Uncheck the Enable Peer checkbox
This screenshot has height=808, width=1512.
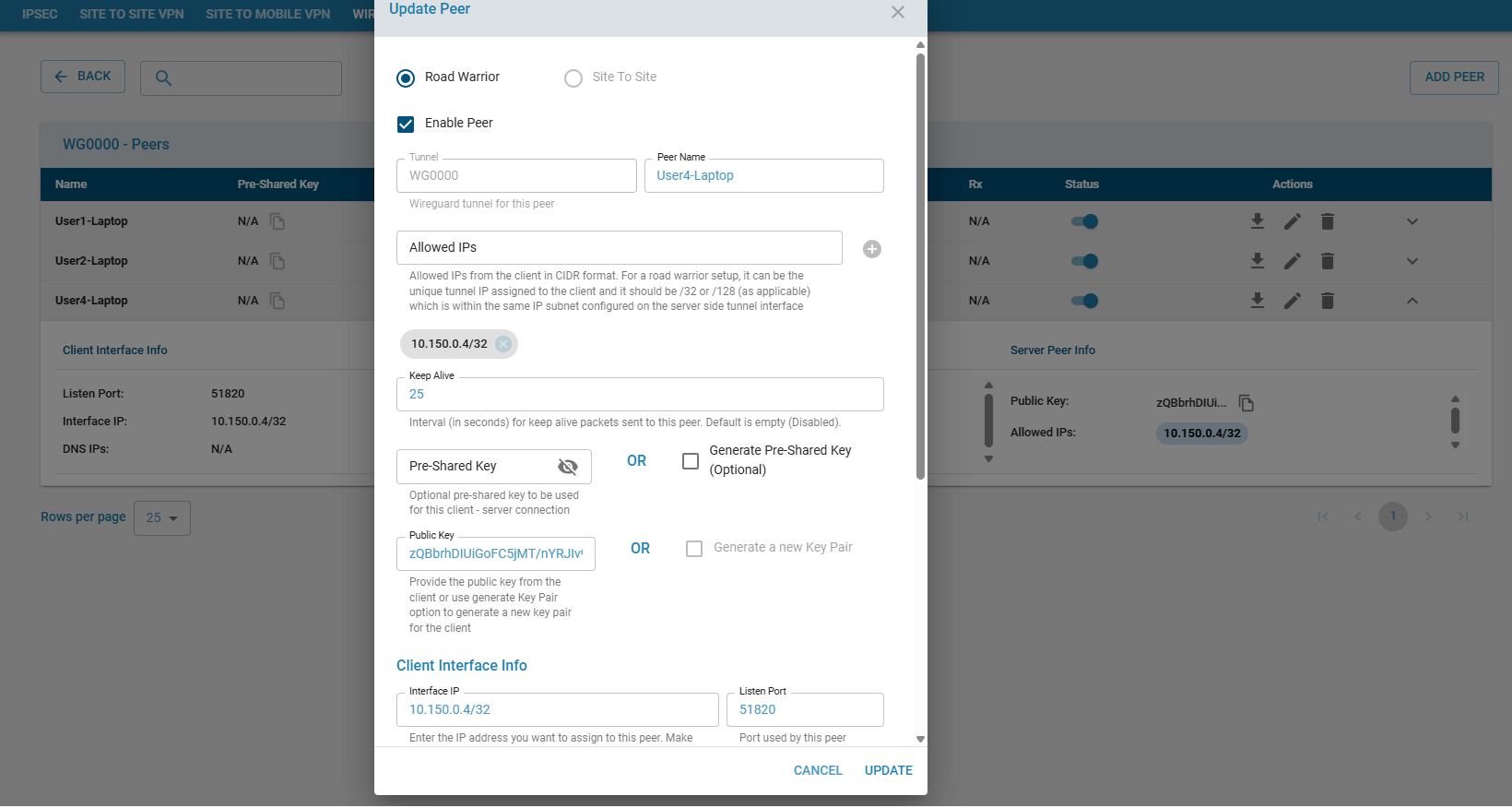tap(406, 124)
